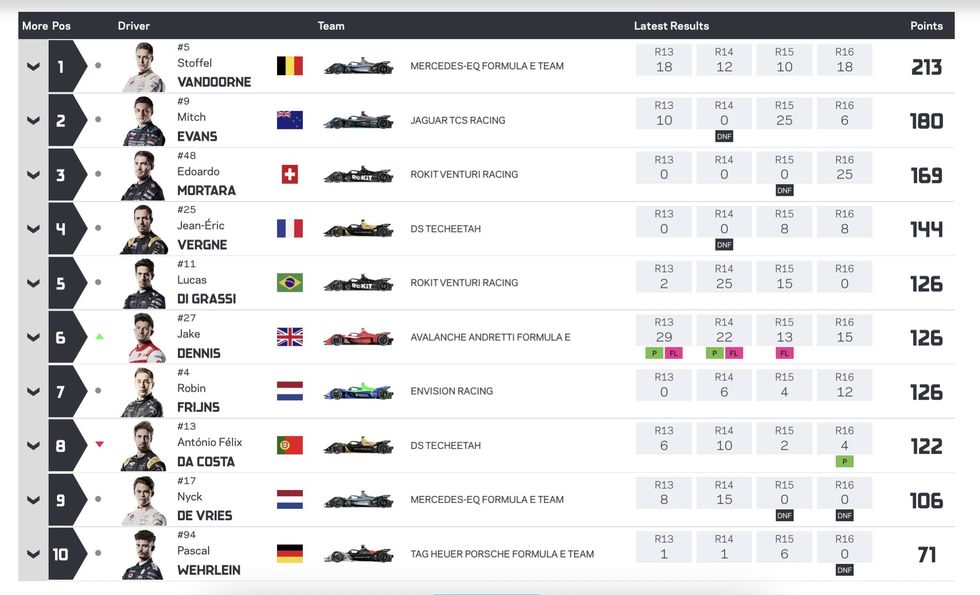Click the Belgian flag icon for Vandoorne
The image size is (980, 595).
(x=289, y=66)
